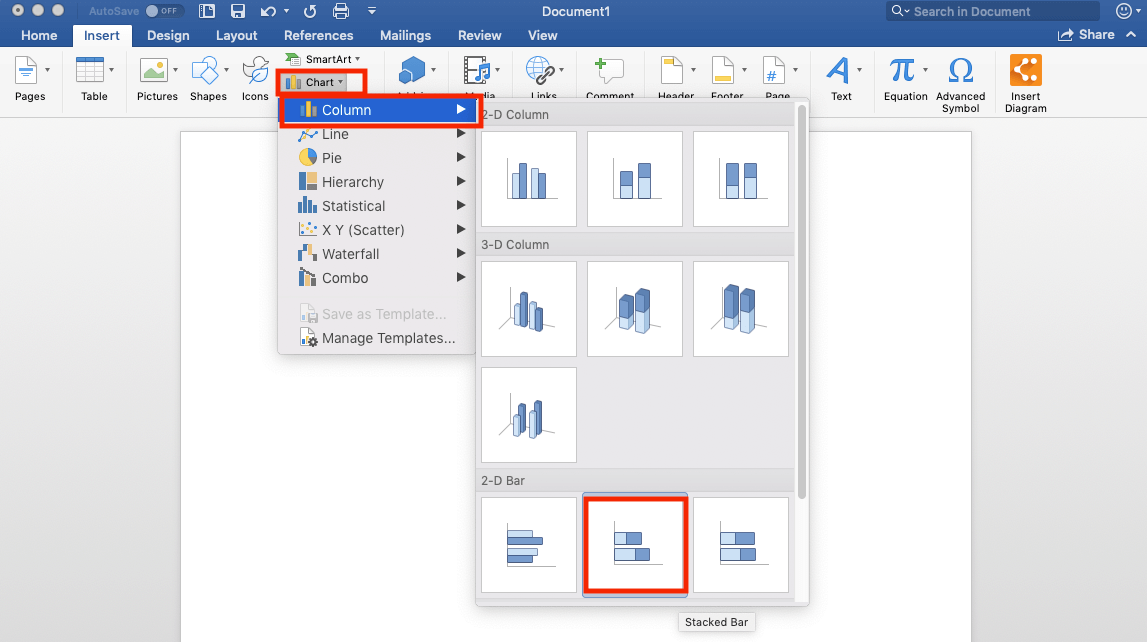The height and width of the screenshot is (642, 1147).
Task: Click the Chart button in the ribbon
Action: tap(315, 83)
